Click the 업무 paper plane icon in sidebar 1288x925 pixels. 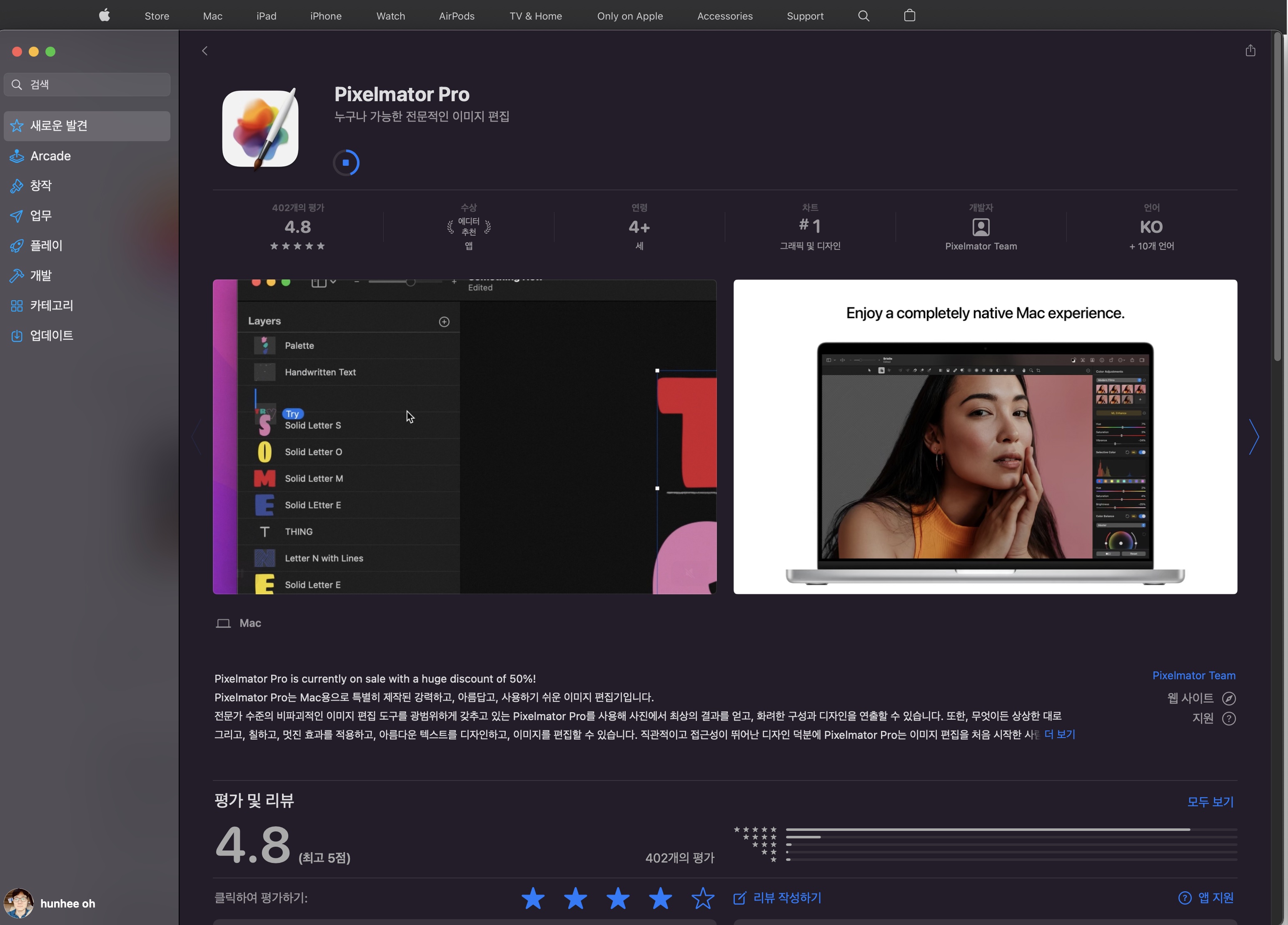tap(17, 216)
